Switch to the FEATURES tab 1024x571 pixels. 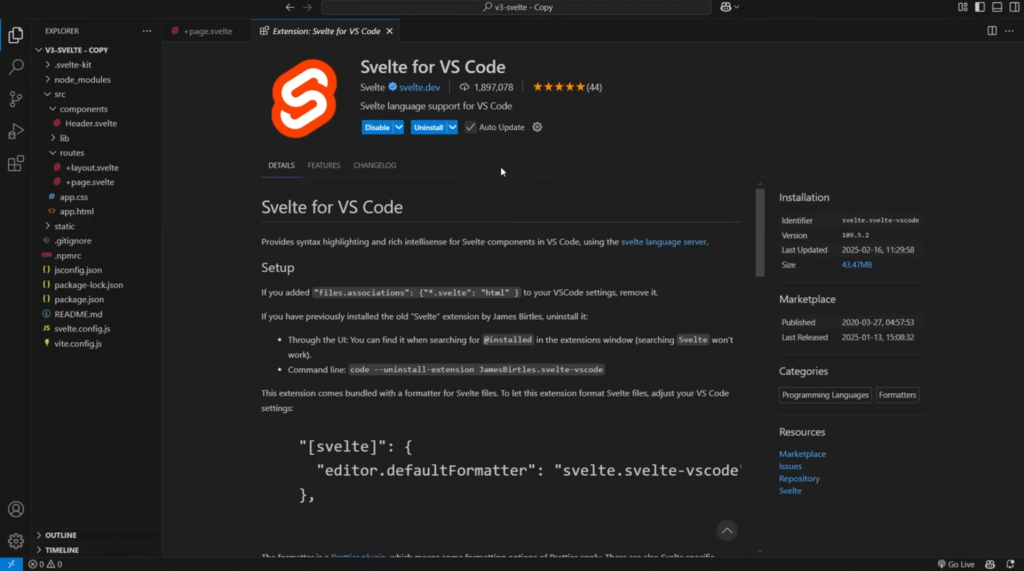324,165
